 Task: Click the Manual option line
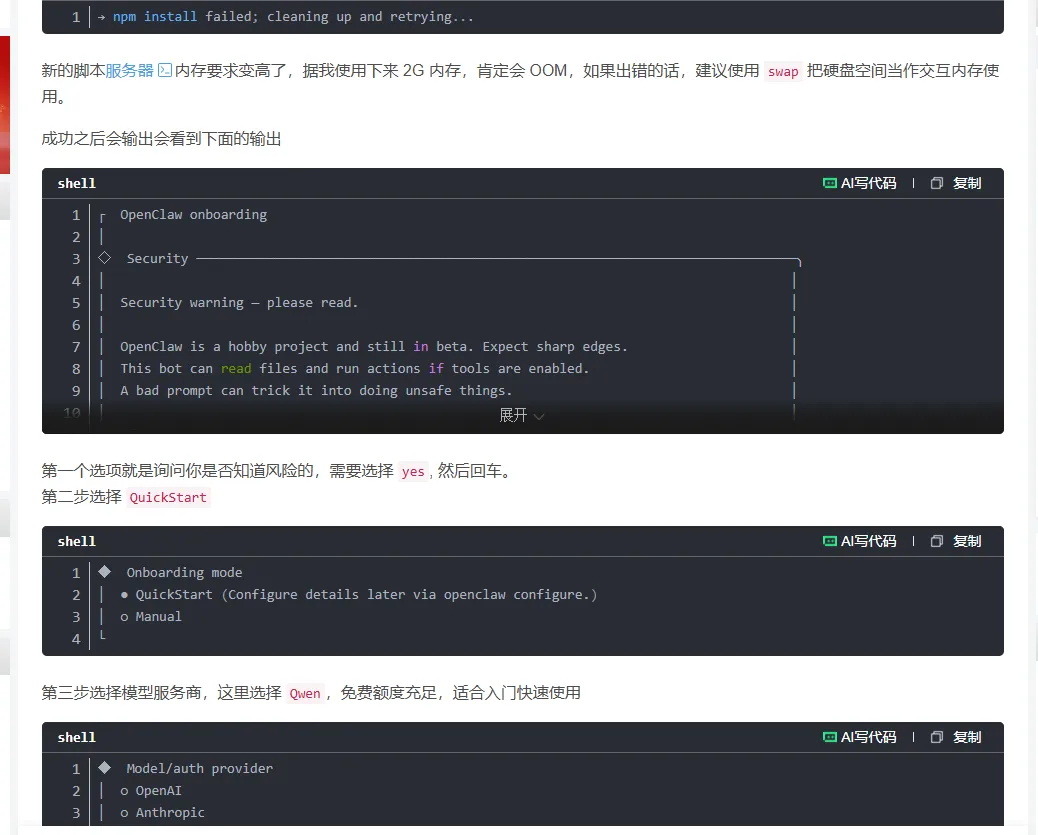coord(151,616)
